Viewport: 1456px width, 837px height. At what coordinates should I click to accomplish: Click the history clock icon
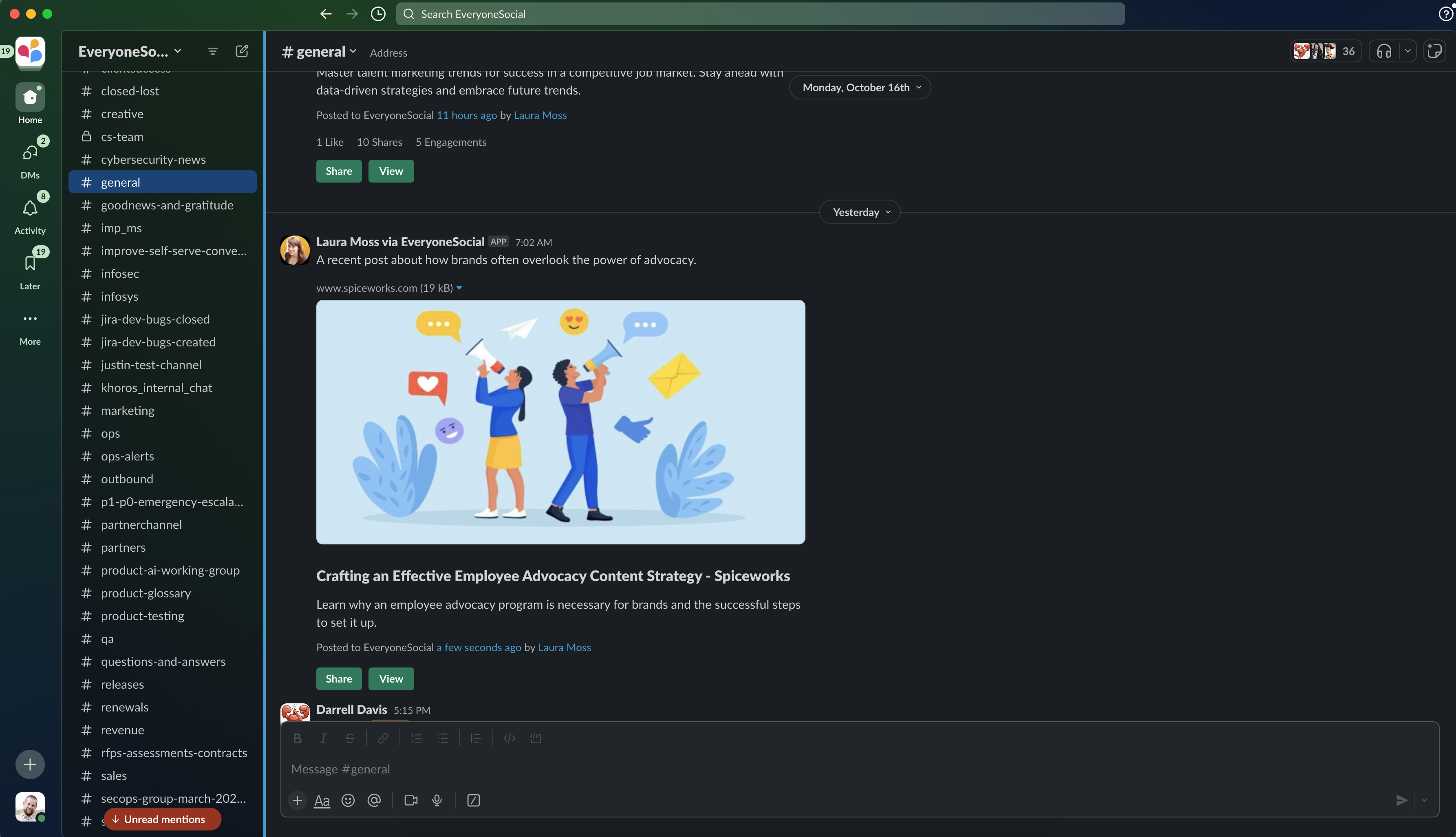pos(378,14)
